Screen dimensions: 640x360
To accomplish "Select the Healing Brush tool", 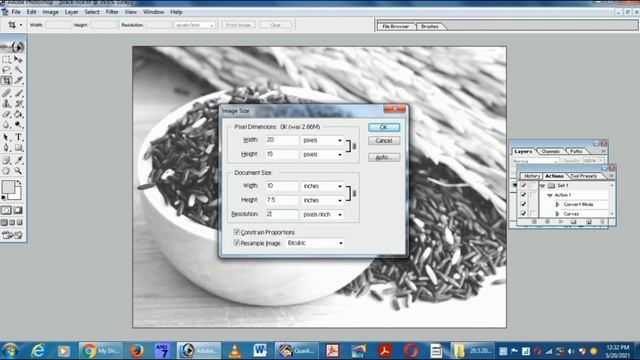I will coord(6,93).
